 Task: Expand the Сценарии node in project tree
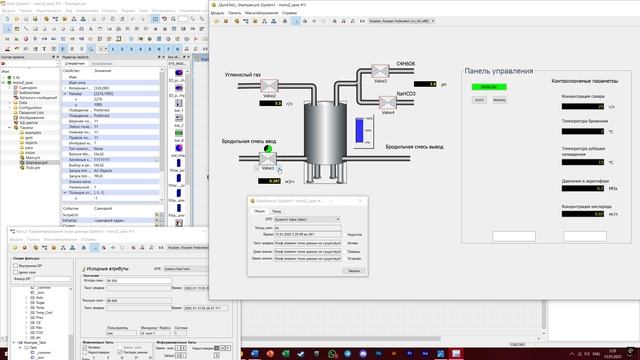10,87
